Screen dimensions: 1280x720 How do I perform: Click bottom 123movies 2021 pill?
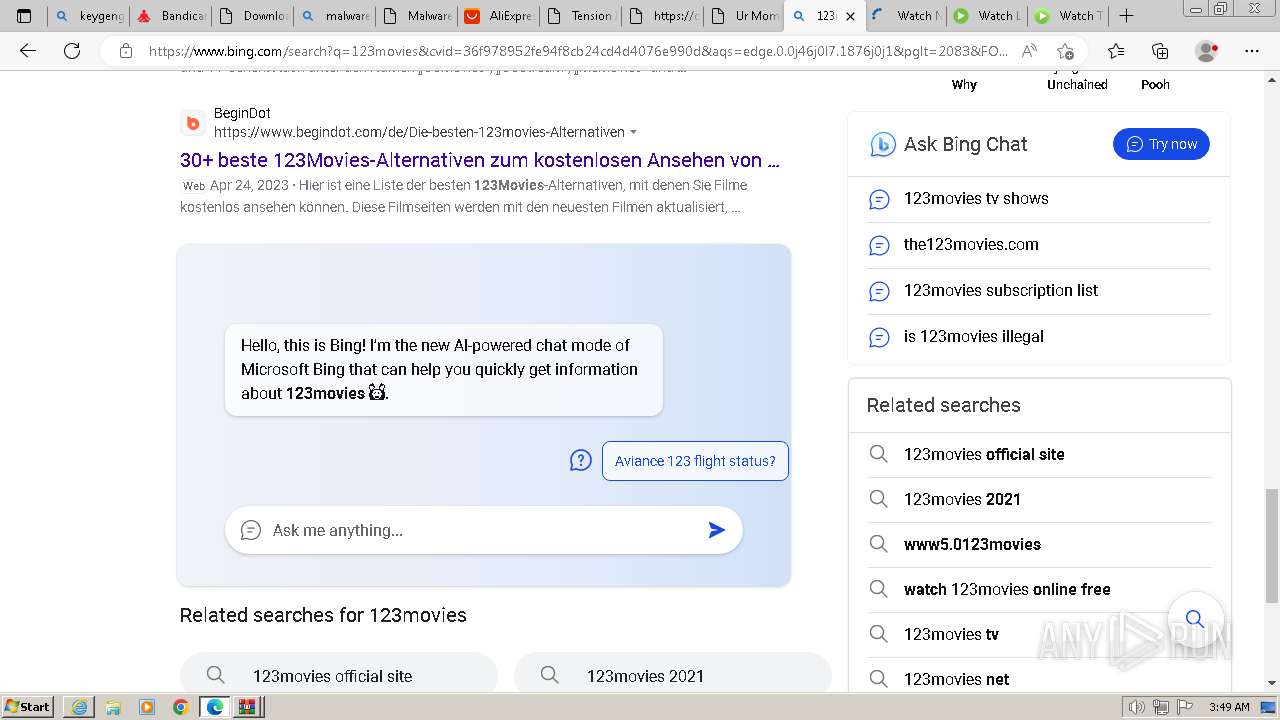point(672,674)
